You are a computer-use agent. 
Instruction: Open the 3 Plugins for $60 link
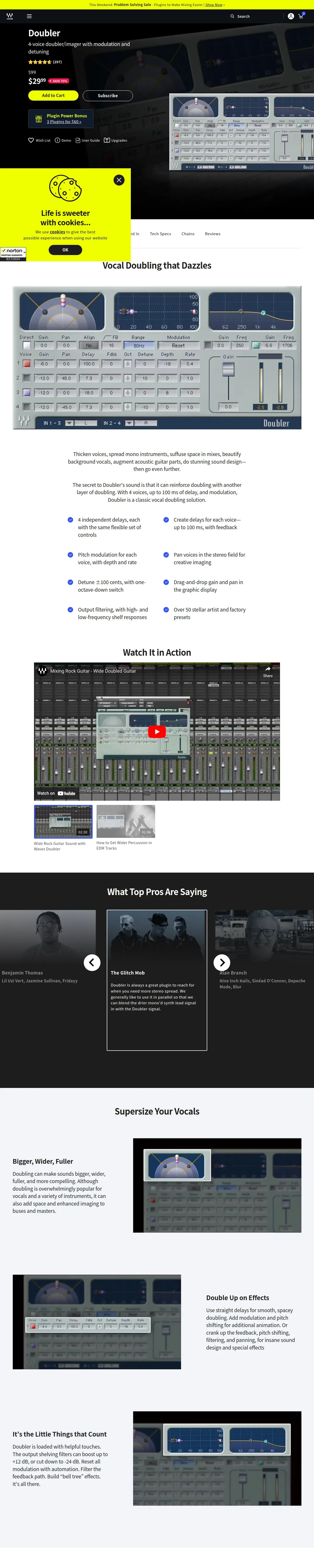(64, 122)
